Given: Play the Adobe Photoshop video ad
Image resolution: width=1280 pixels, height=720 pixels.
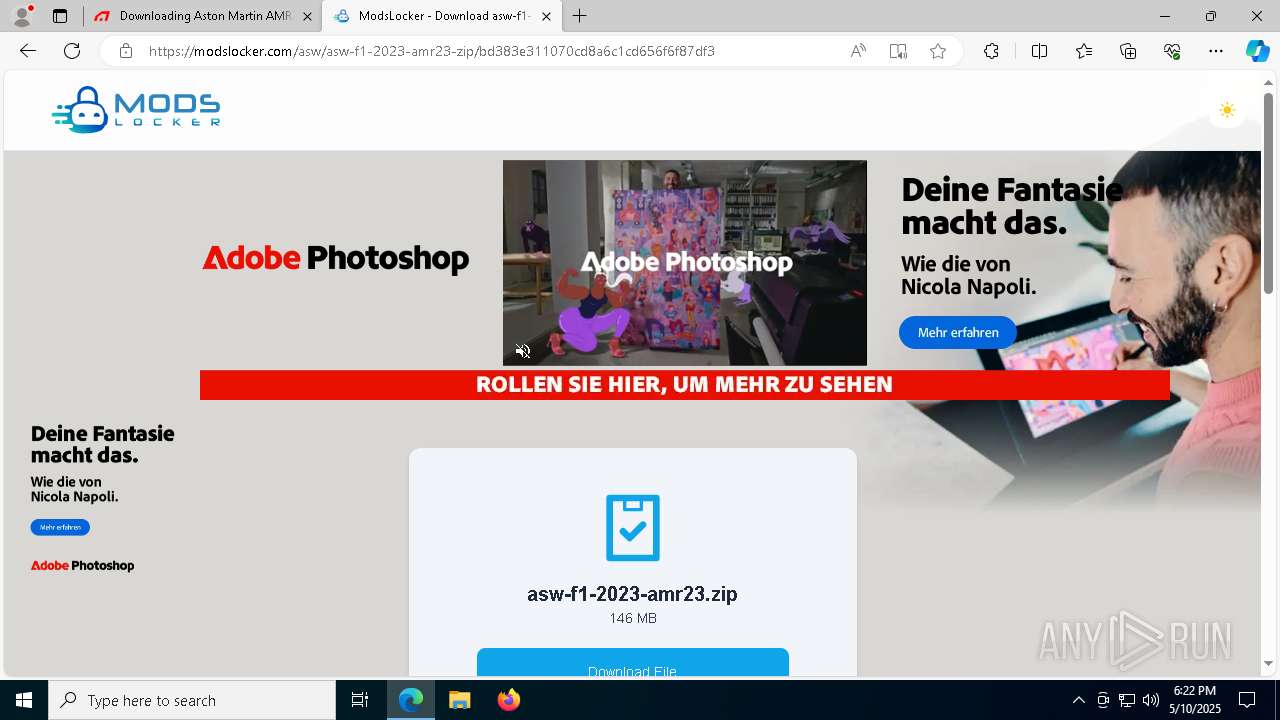Looking at the screenshot, I should 685,263.
